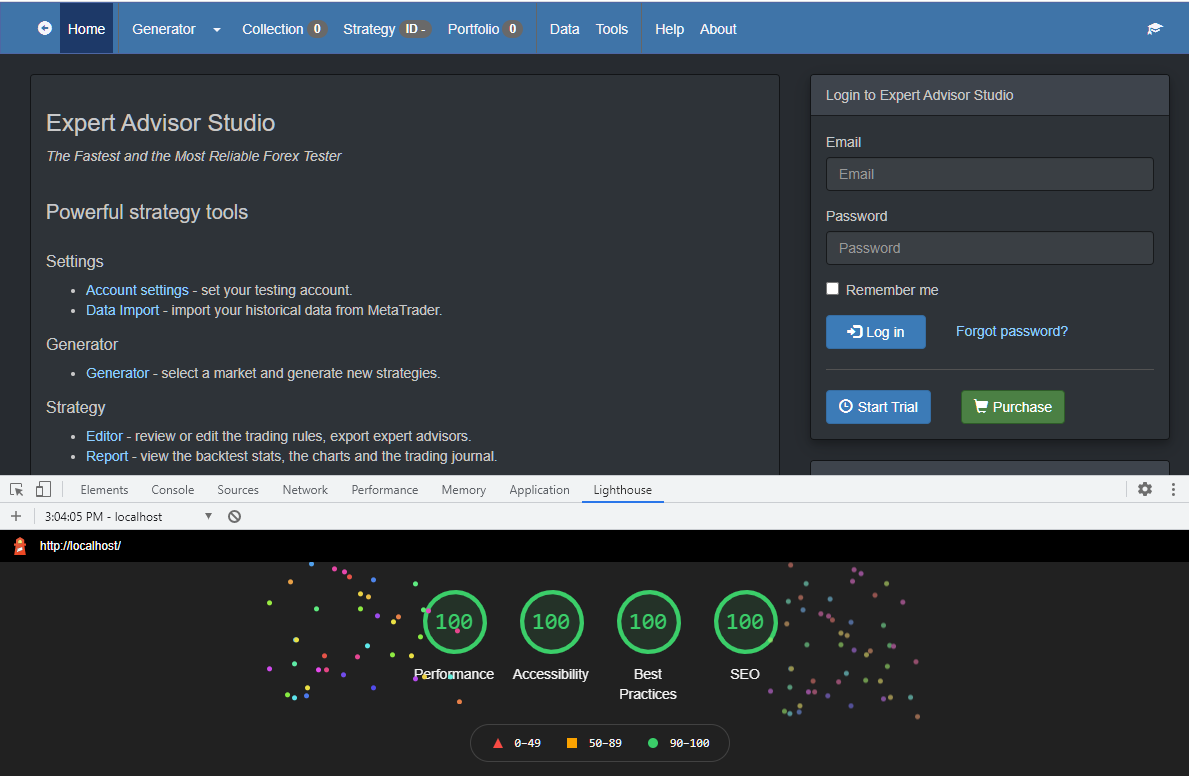Switch to the Sources tab
The width and height of the screenshot is (1189, 776).
[238, 490]
